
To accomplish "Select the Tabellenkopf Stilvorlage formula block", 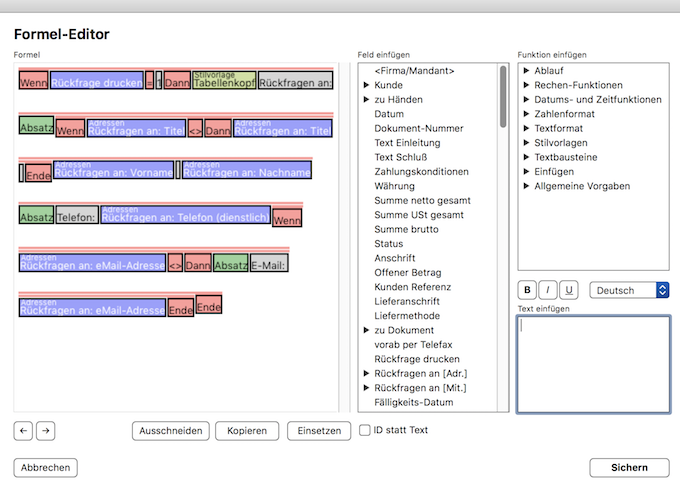I will [x=224, y=81].
